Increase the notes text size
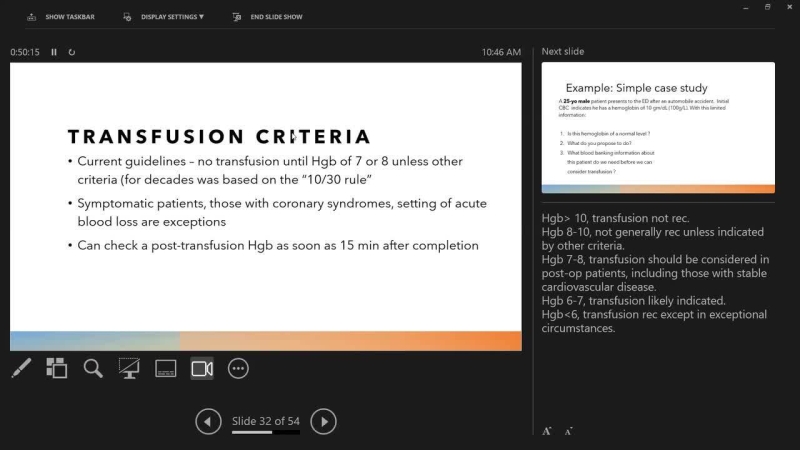Screen dimensions: 800x450 click(547, 431)
